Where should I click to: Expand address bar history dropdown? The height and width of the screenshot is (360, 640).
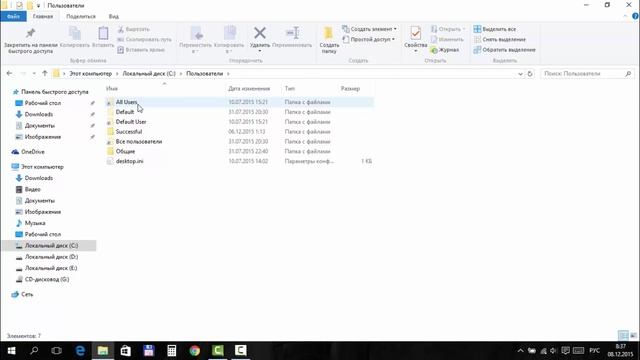(x=520, y=74)
